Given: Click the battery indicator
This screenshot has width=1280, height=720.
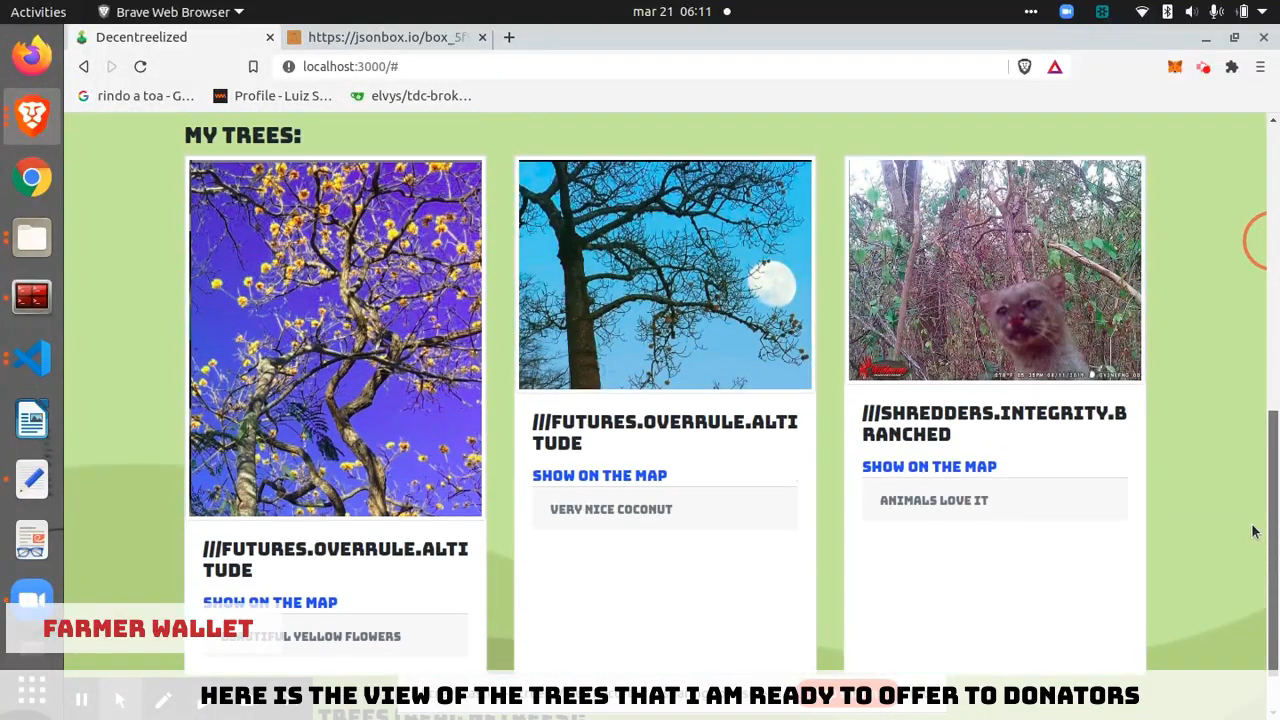Looking at the screenshot, I should click(x=1243, y=12).
